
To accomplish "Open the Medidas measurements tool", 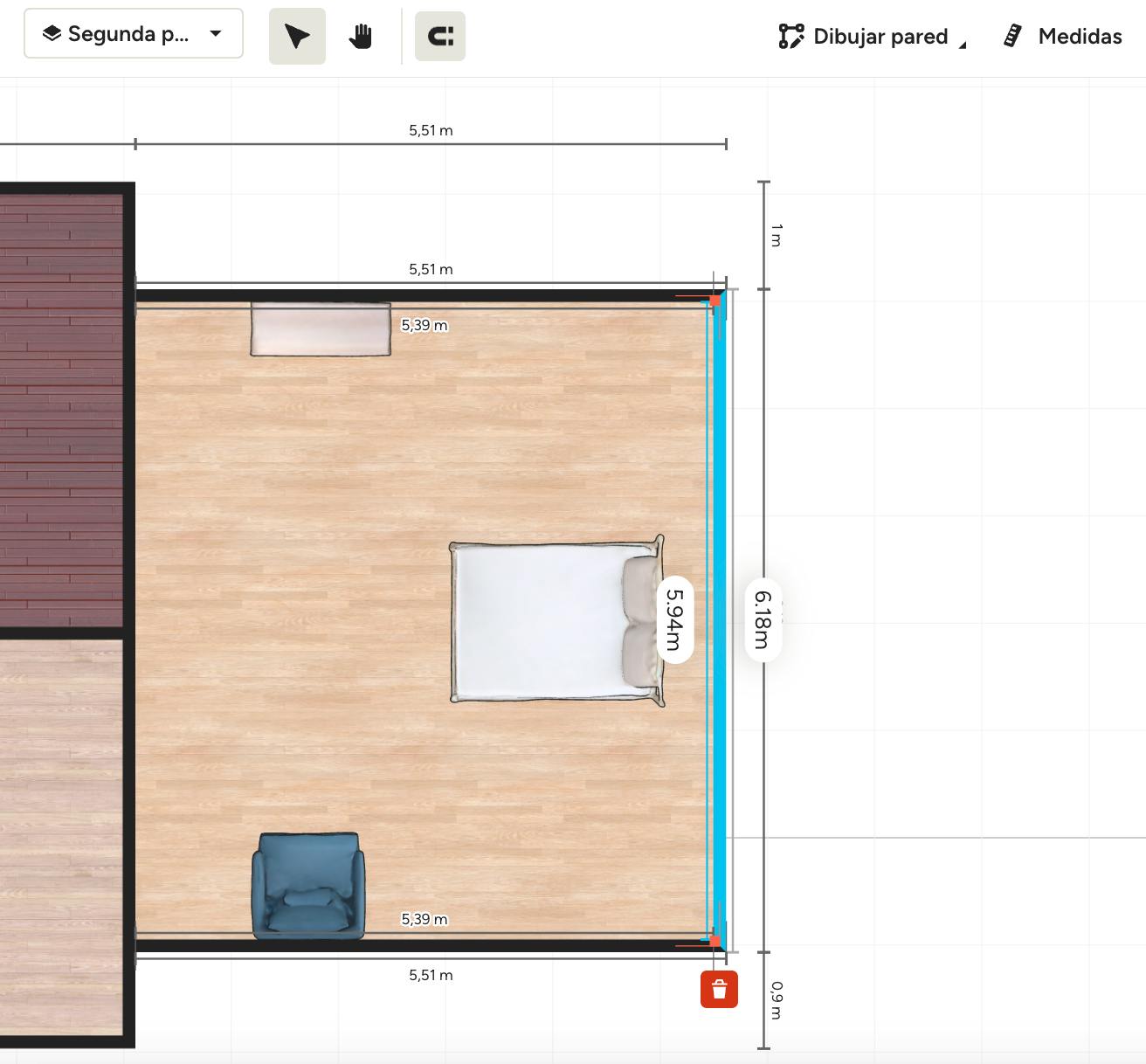I will [x=1080, y=37].
